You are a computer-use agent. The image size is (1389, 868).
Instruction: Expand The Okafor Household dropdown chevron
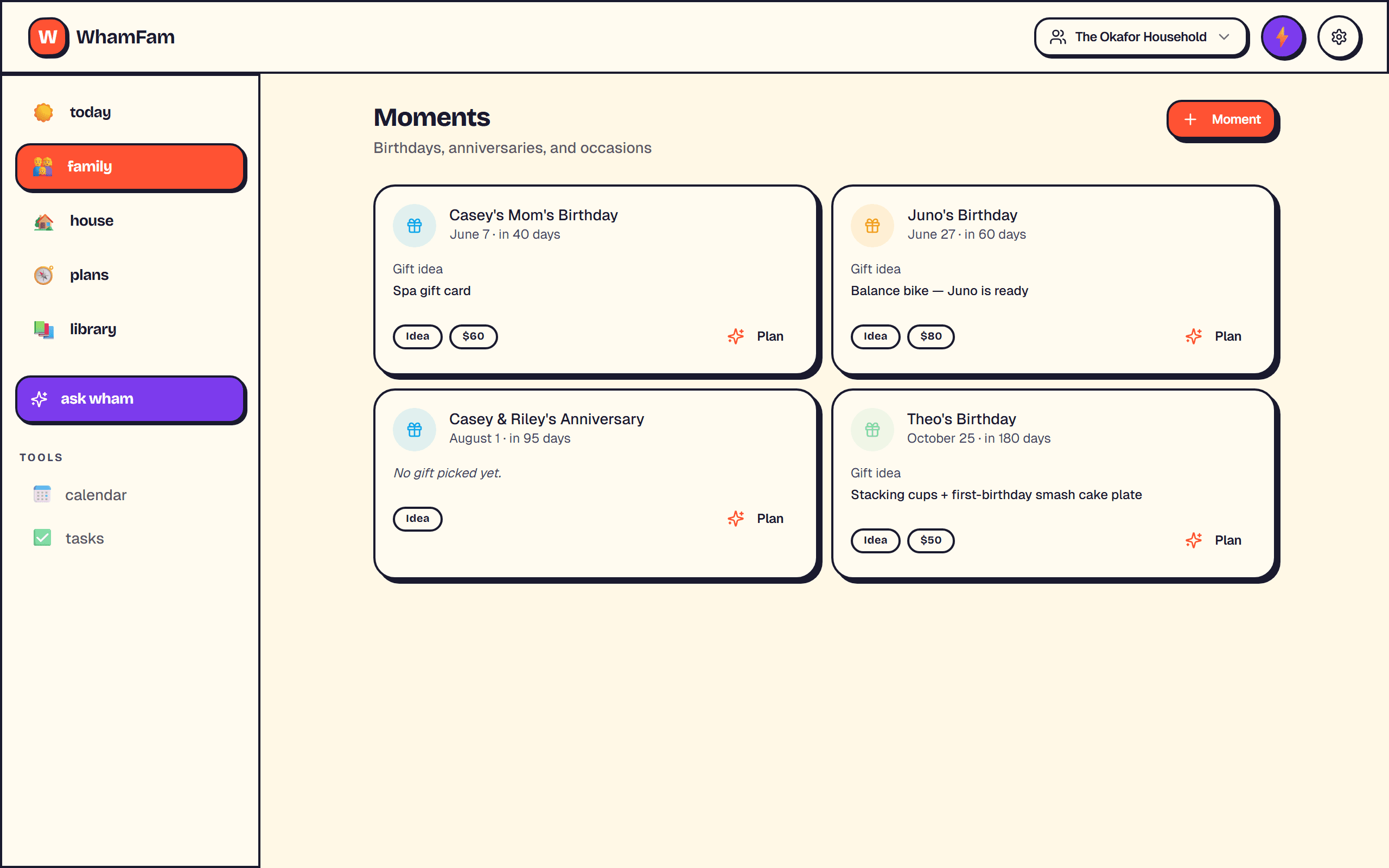click(x=1224, y=37)
